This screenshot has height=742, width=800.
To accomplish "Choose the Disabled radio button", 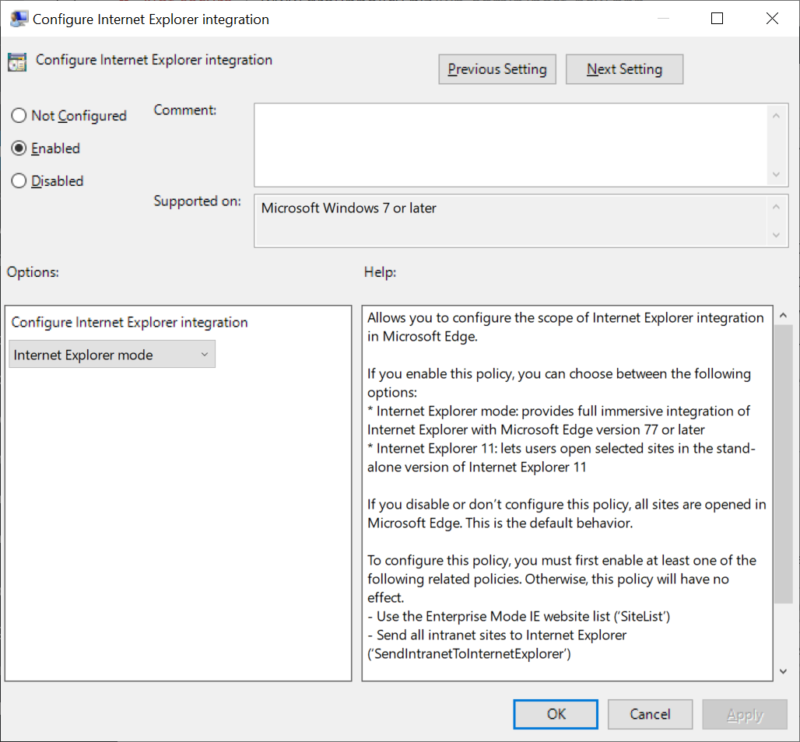I will tap(18, 182).
